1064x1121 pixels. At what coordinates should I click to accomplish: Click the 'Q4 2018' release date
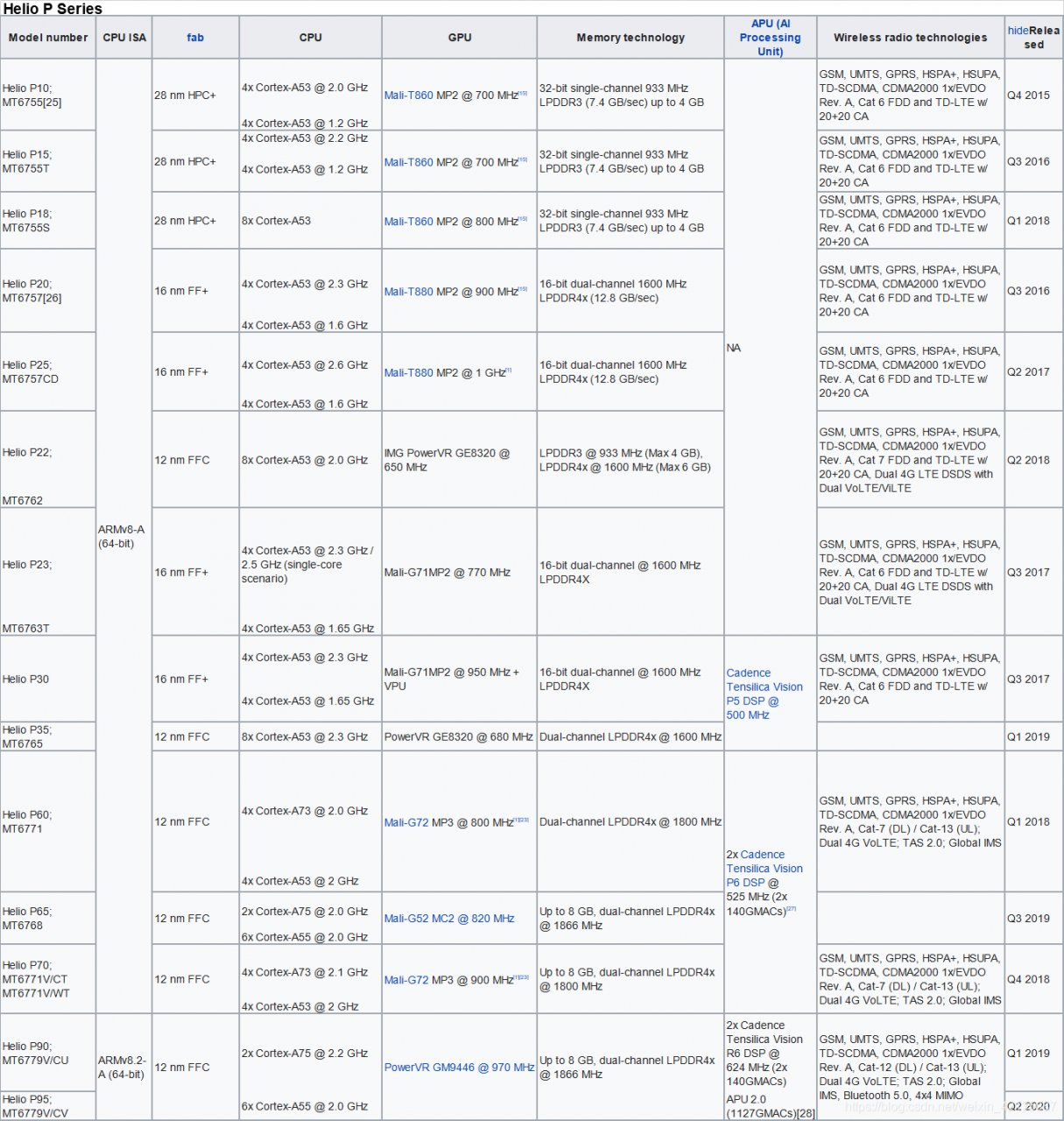pyautogui.click(x=1028, y=979)
